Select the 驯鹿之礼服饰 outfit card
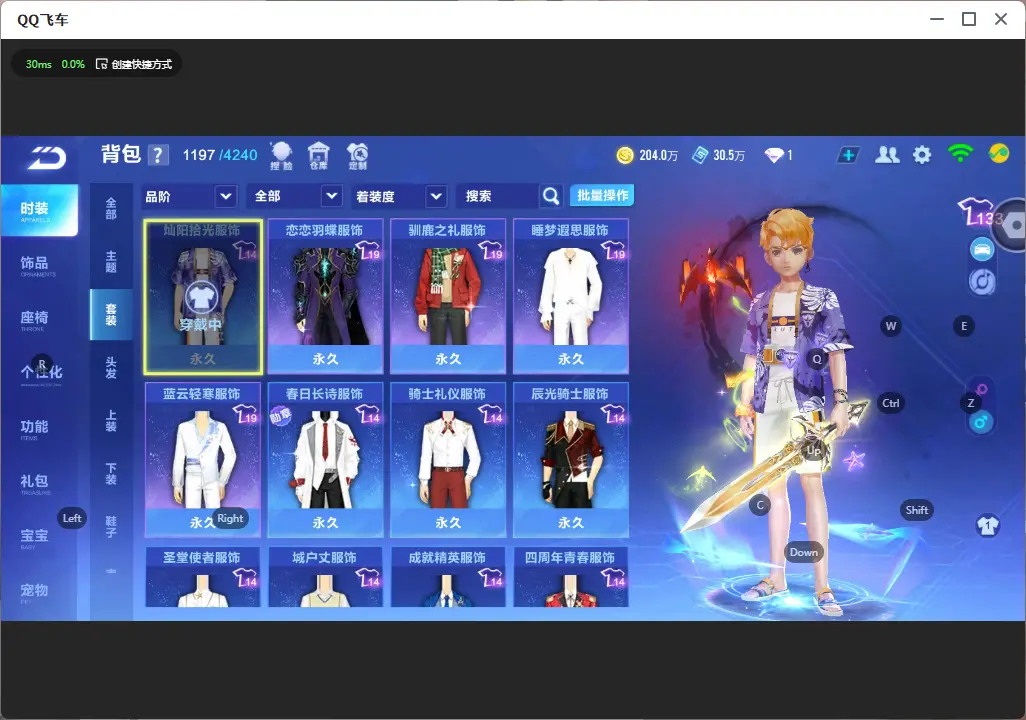This screenshot has height=720, width=1026. pyautogui.click(x=448, y=297)
